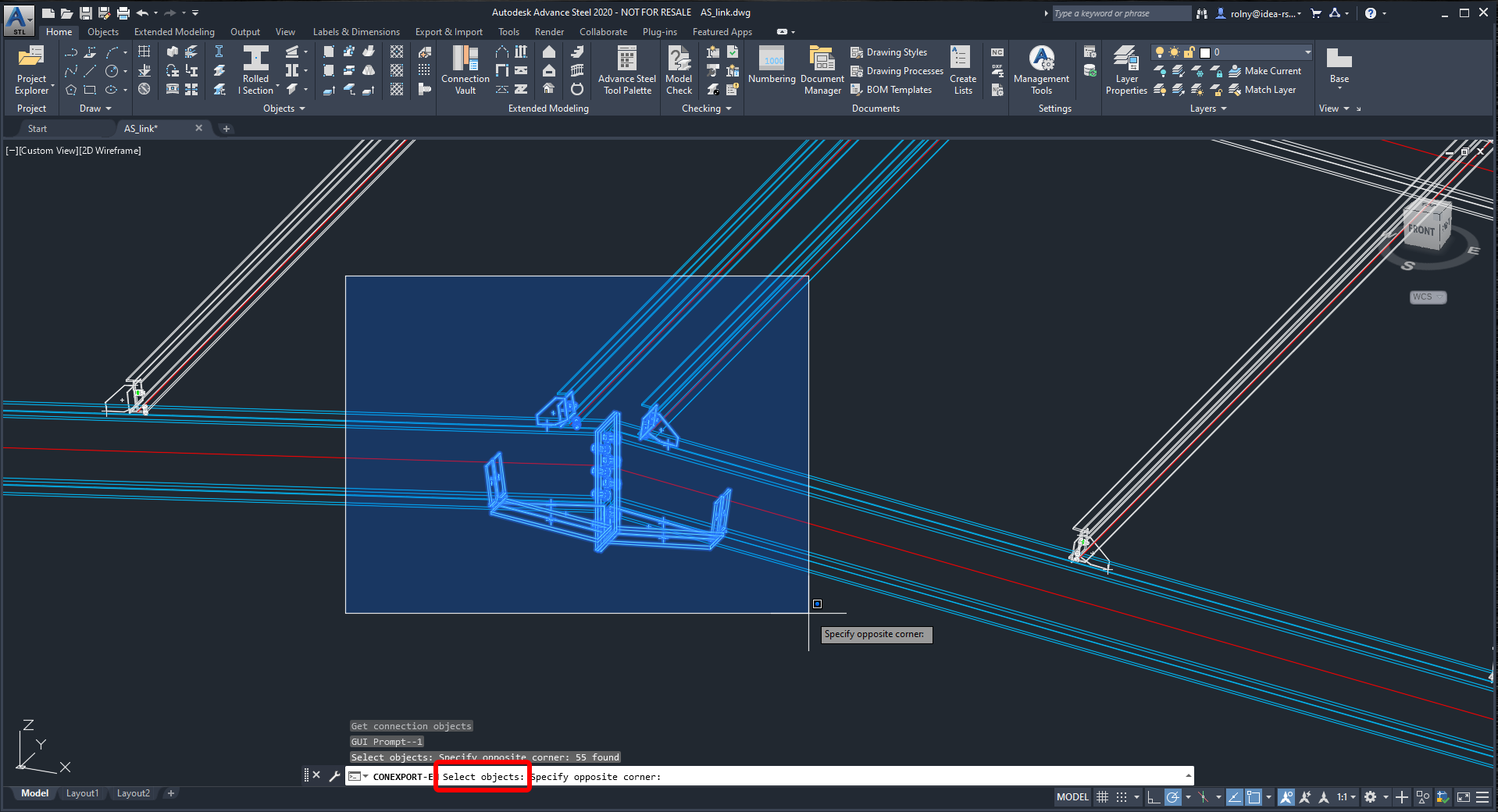The width and height of the screenshot is (1498, 812).
Task: Toggle ortho mode in status bar
Action: [1153, 797]
